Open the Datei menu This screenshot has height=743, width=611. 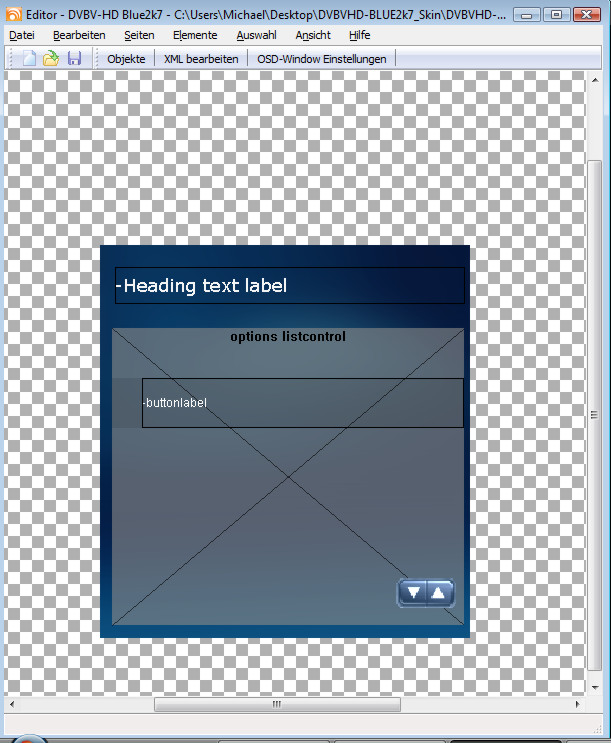pos(21,35)
